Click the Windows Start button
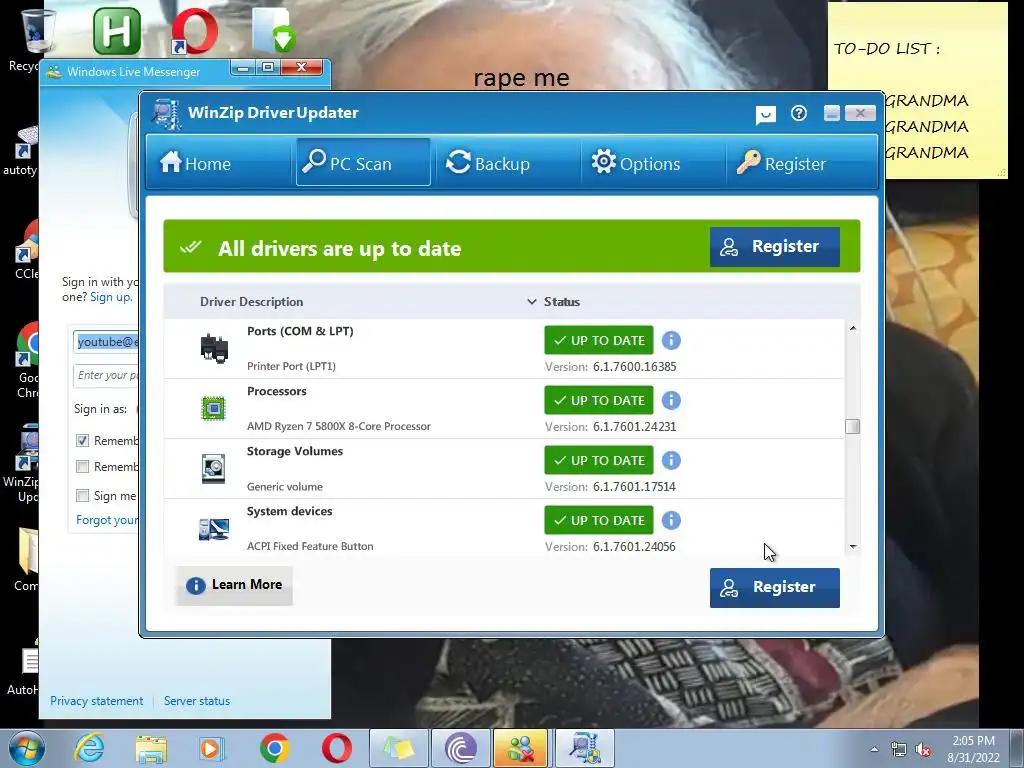1024x768 pixels. (x=27, y=748)
